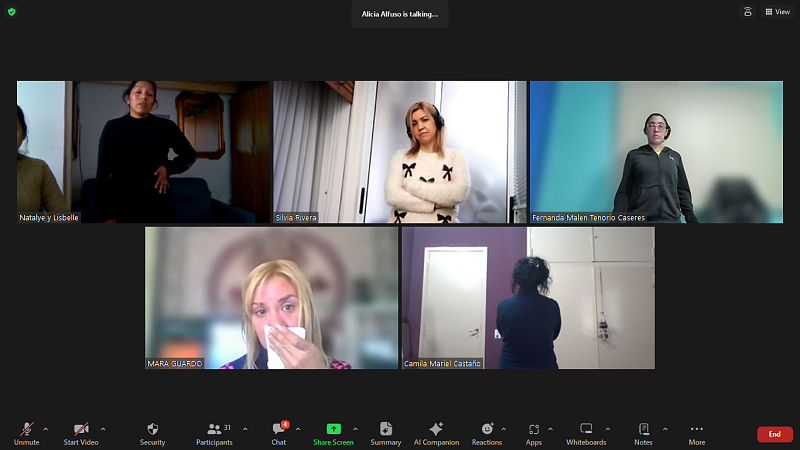Open the Apps panel
Screen dimensions: 800x450
[534, 432]
